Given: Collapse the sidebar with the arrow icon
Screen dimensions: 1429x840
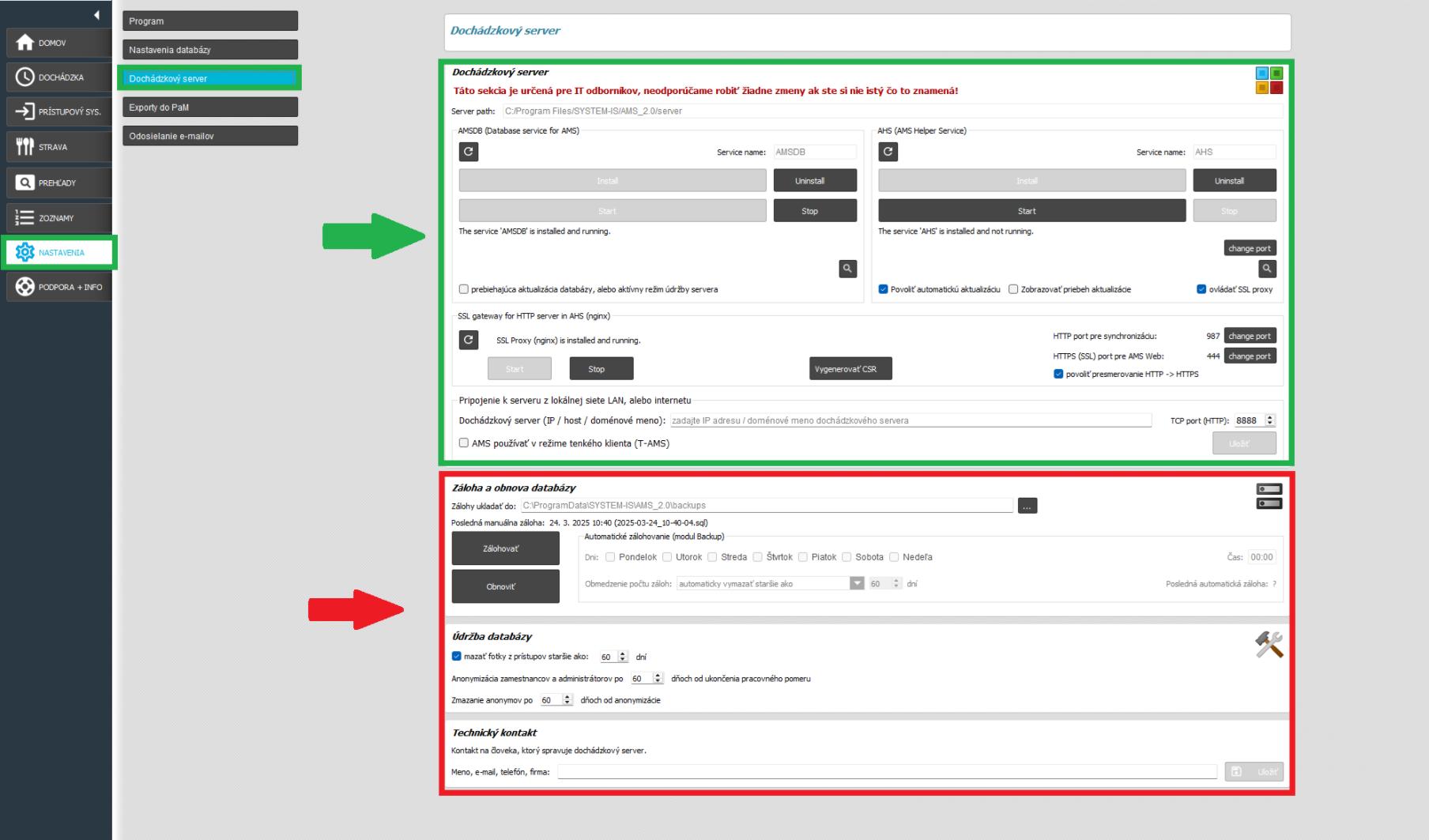Looking at the screenshot, I should click(x=96, y=15).
